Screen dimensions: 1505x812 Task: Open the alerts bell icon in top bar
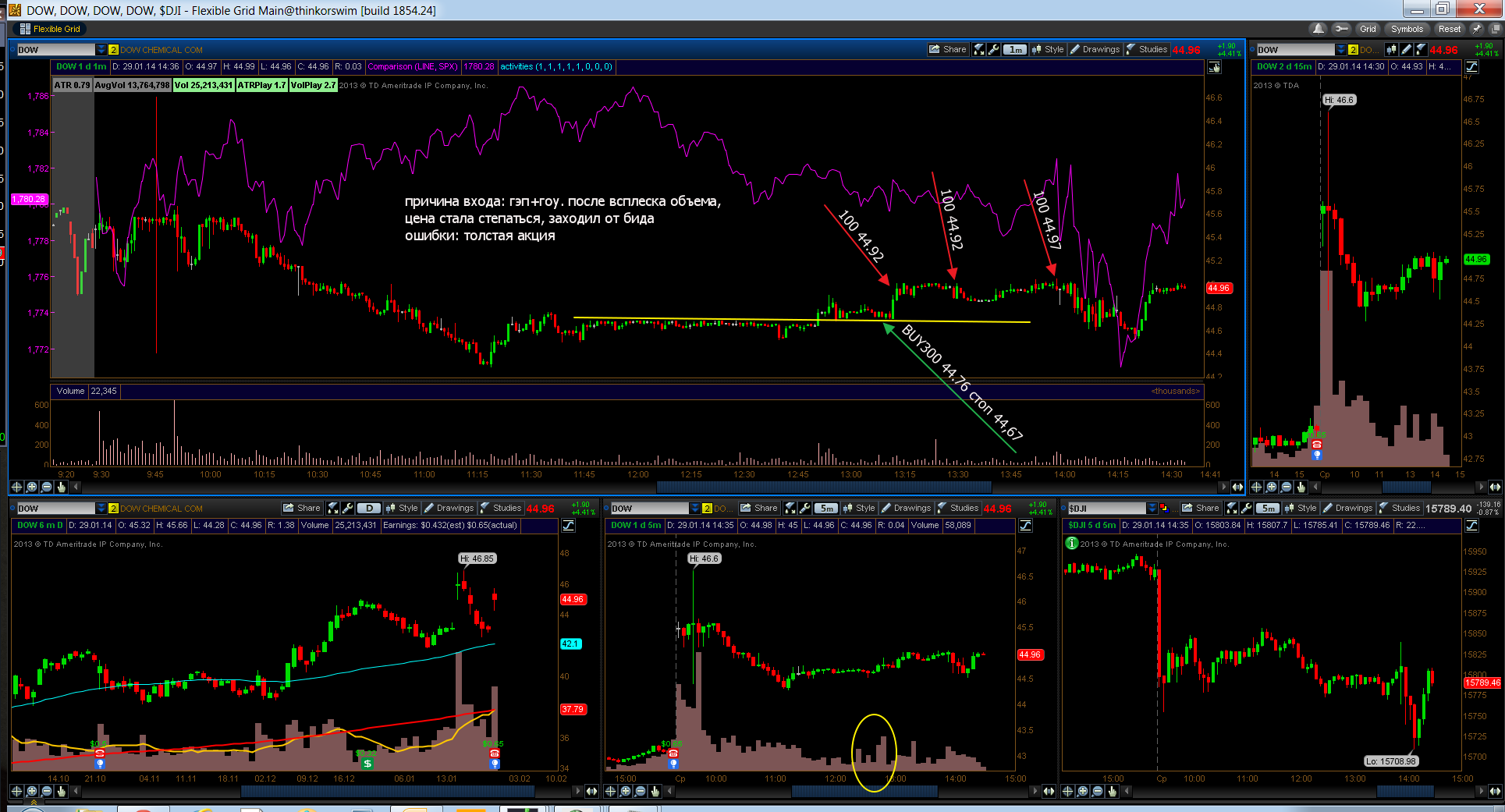pyautogui.click(x=1319, y=29)
